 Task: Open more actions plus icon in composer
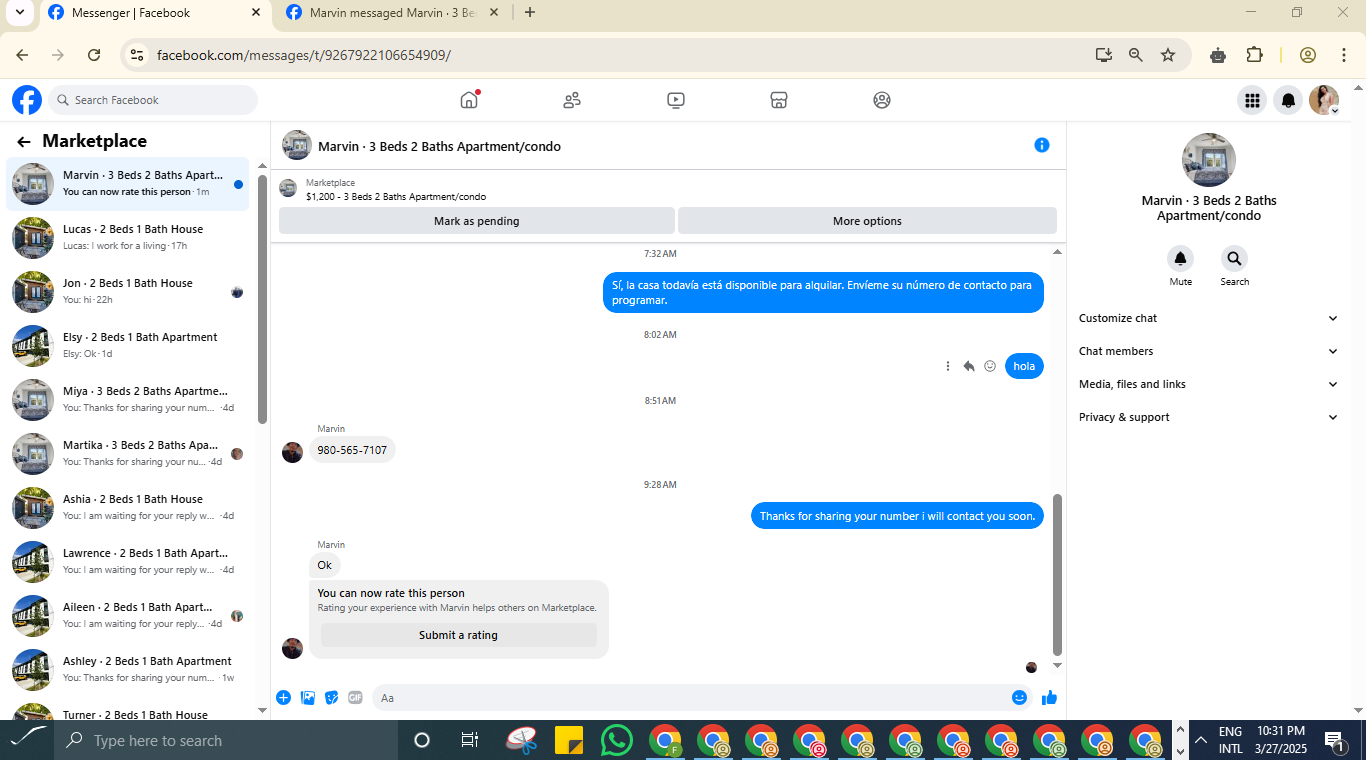click(x=283, y=698)
